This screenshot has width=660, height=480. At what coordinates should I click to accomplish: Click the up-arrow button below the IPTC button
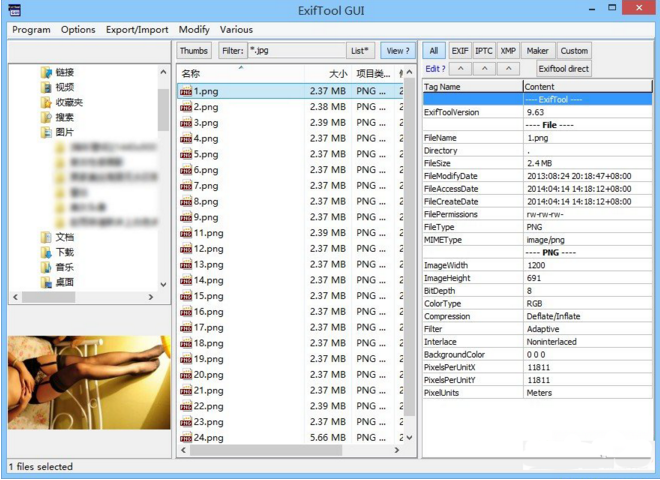pos(485,69)
